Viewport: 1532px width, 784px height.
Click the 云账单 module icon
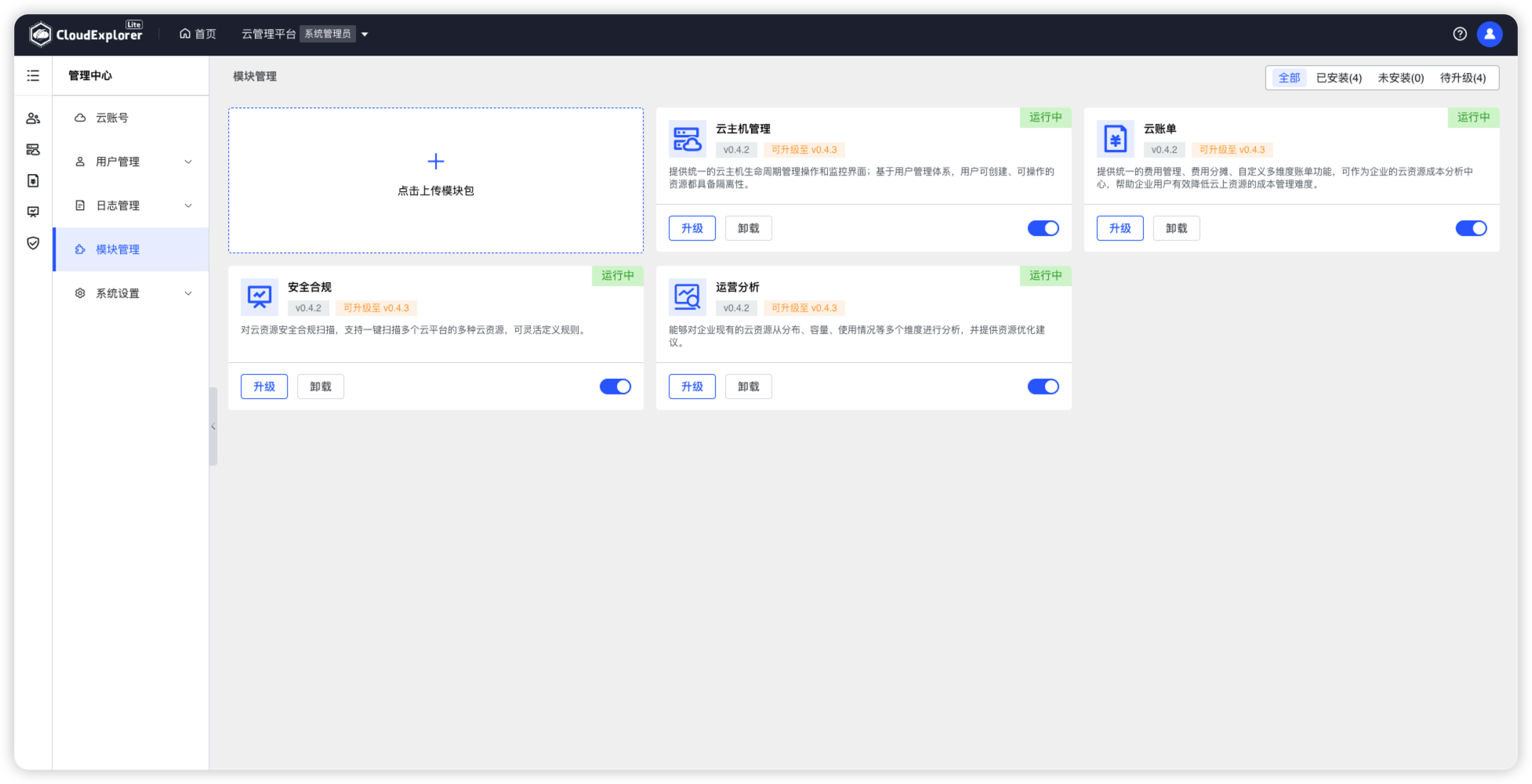[x=1114, y=138]
